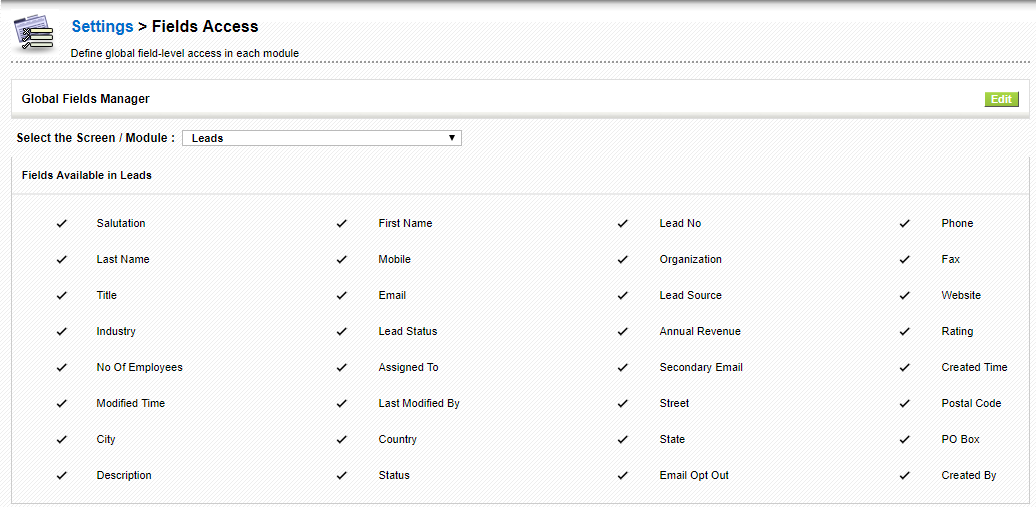Open the Screen / Module dropdown

tap(321, 138)
